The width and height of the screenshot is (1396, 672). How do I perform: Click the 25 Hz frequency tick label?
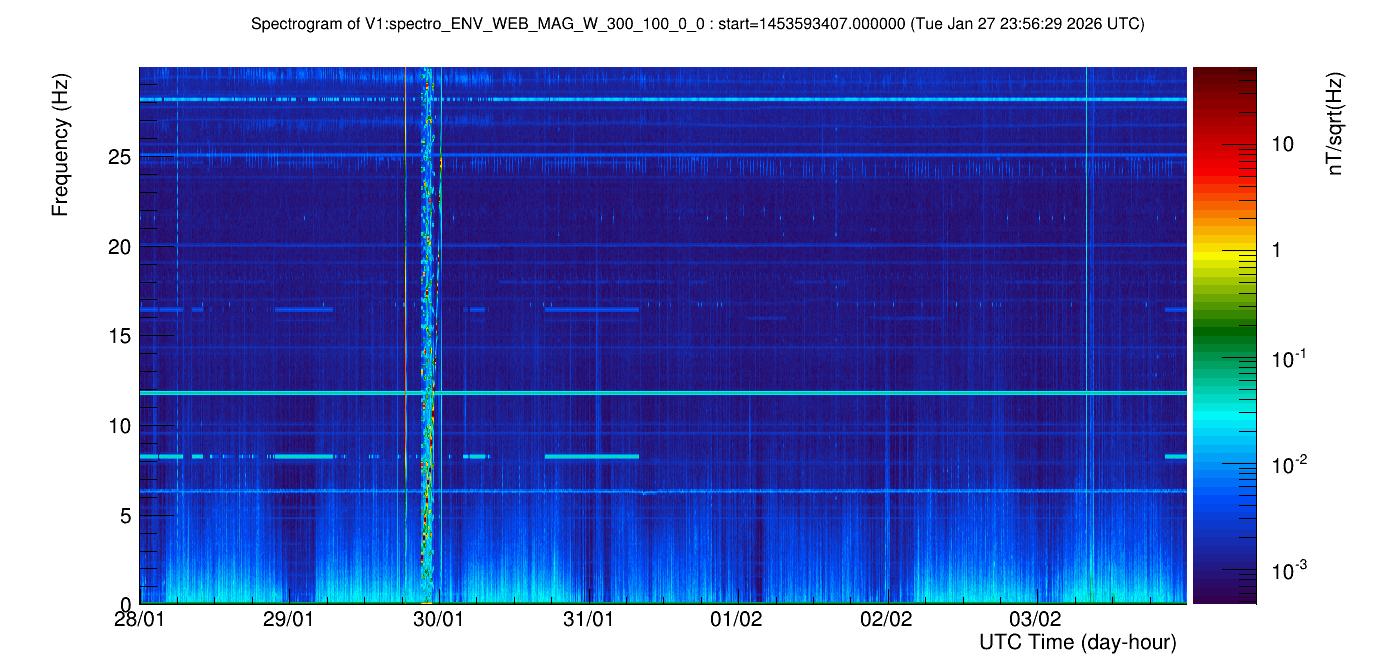tap(121, 157)
